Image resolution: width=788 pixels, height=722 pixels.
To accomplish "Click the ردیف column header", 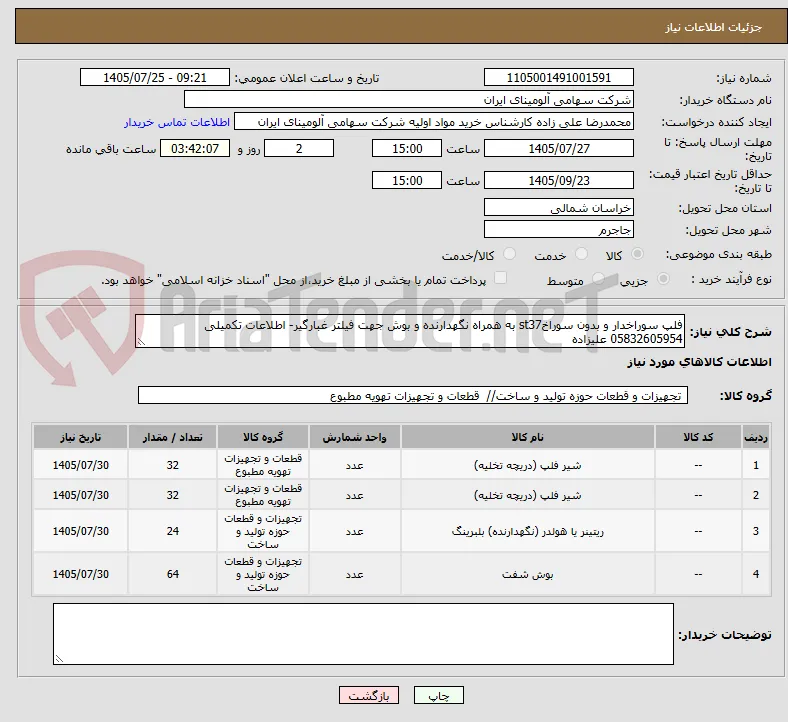I will click(755, 437).
